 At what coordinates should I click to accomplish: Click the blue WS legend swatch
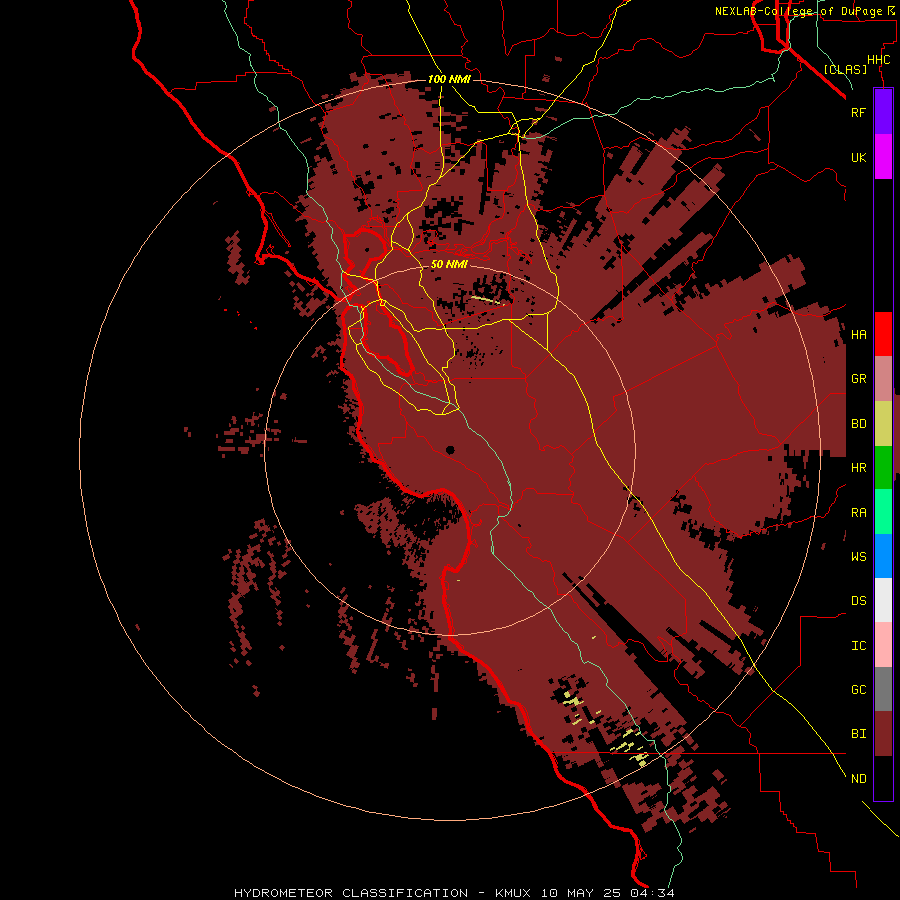(883, 556)
